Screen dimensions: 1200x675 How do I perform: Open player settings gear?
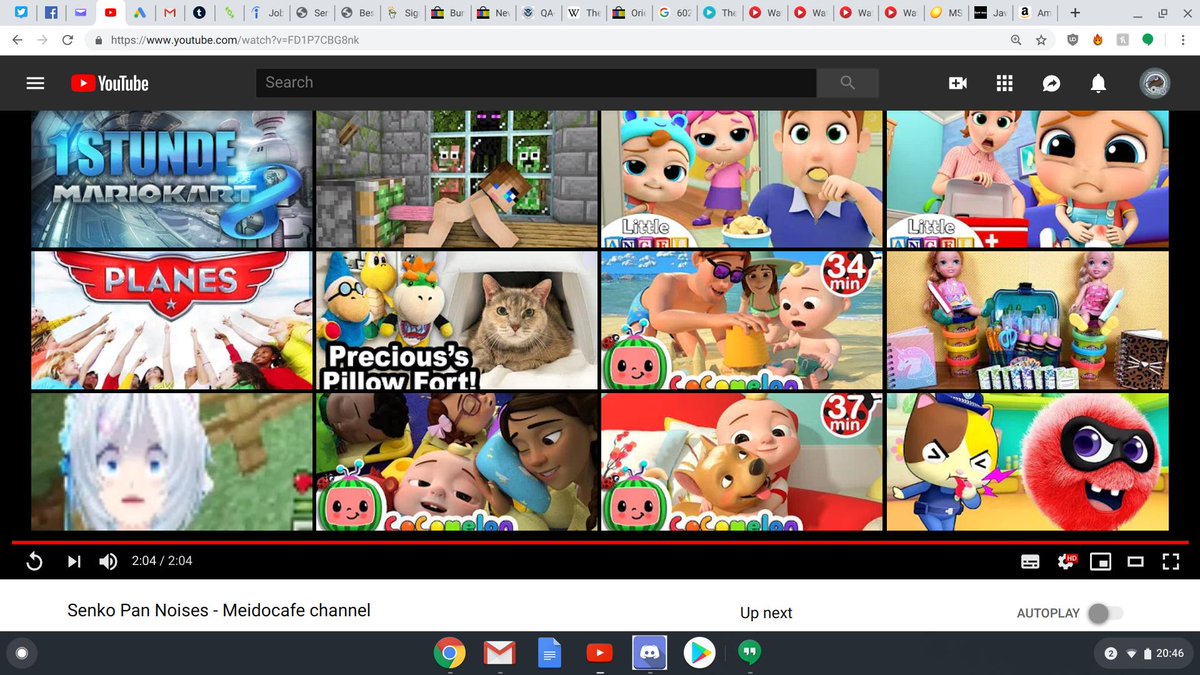1066,562
